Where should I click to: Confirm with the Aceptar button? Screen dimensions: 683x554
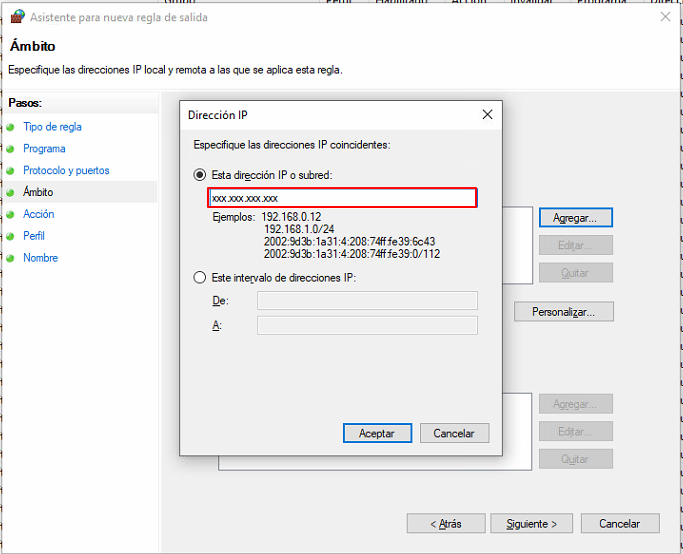(x=377, y=433)
